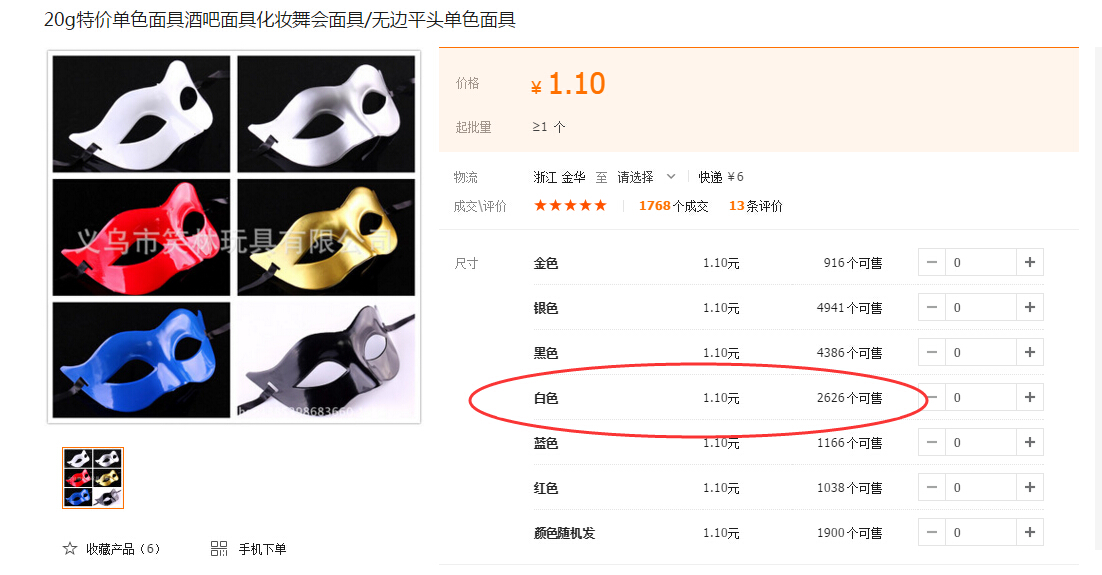
Task: Decrease 蓝色 quantity with minus icon
Action: 932,442
